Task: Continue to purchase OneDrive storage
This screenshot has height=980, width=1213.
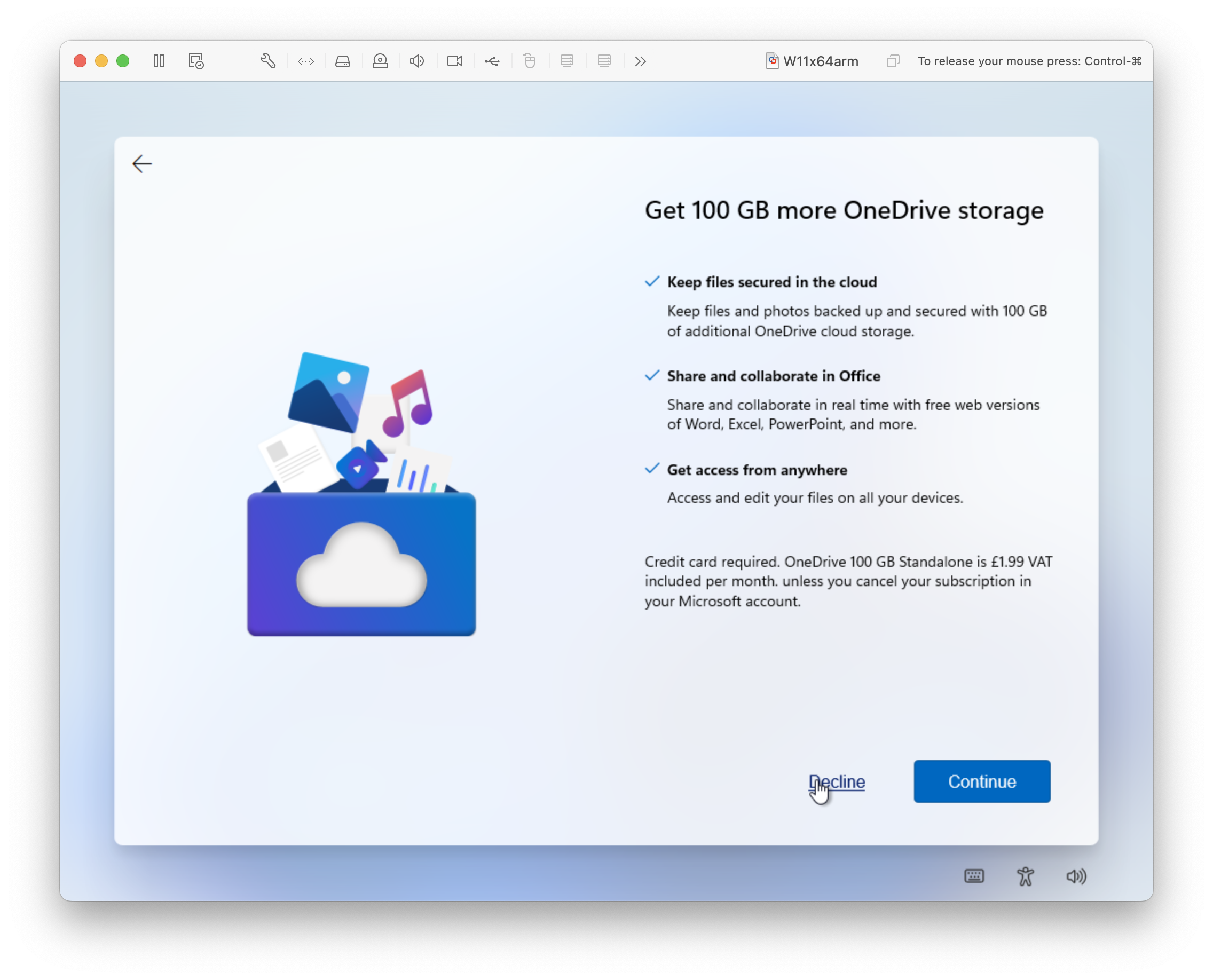Action: point(981,781)
